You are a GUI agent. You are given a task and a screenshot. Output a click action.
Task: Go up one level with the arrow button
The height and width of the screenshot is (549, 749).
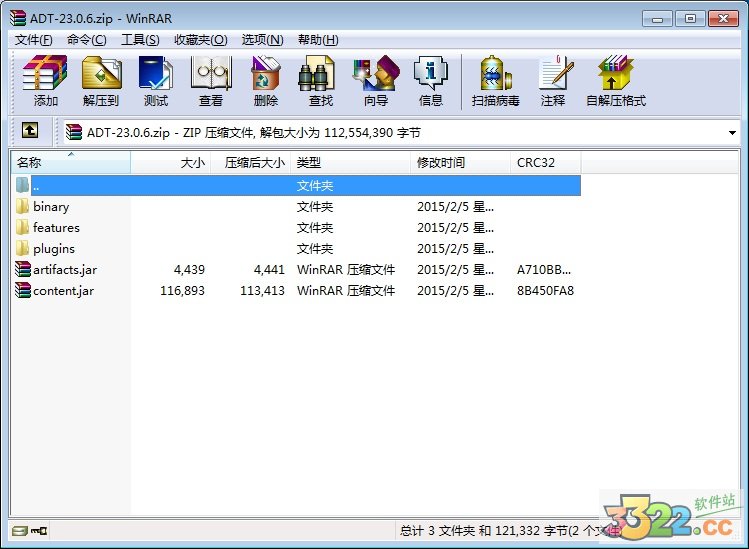point(30,130)
